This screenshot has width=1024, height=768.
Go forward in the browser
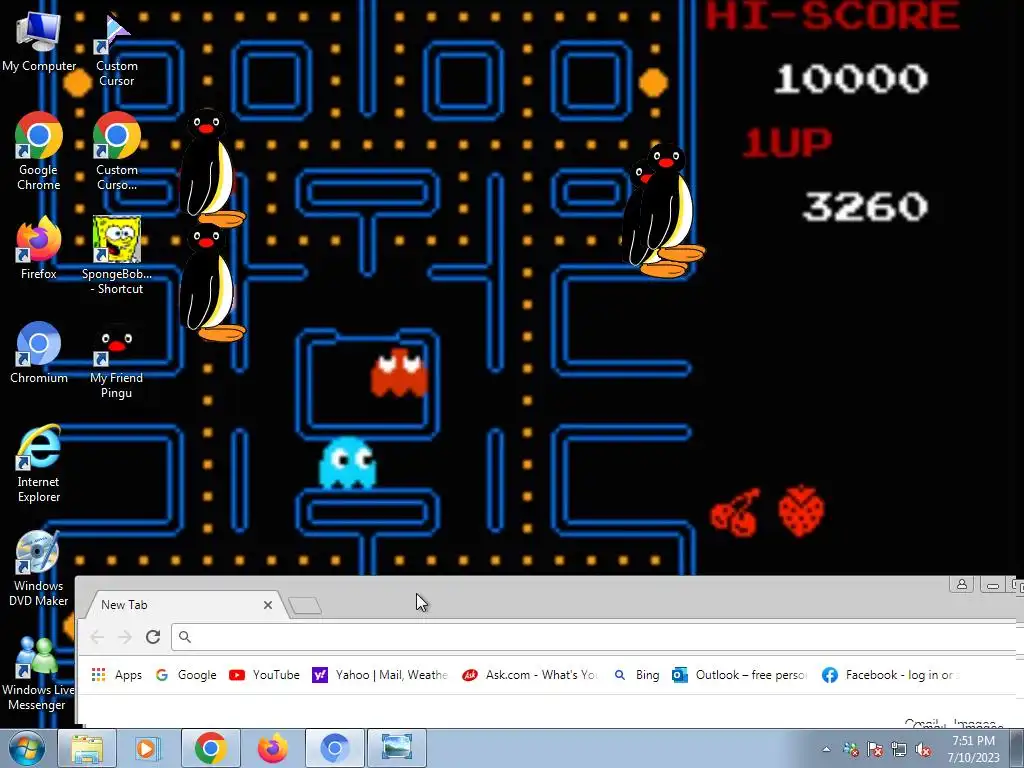125,637
